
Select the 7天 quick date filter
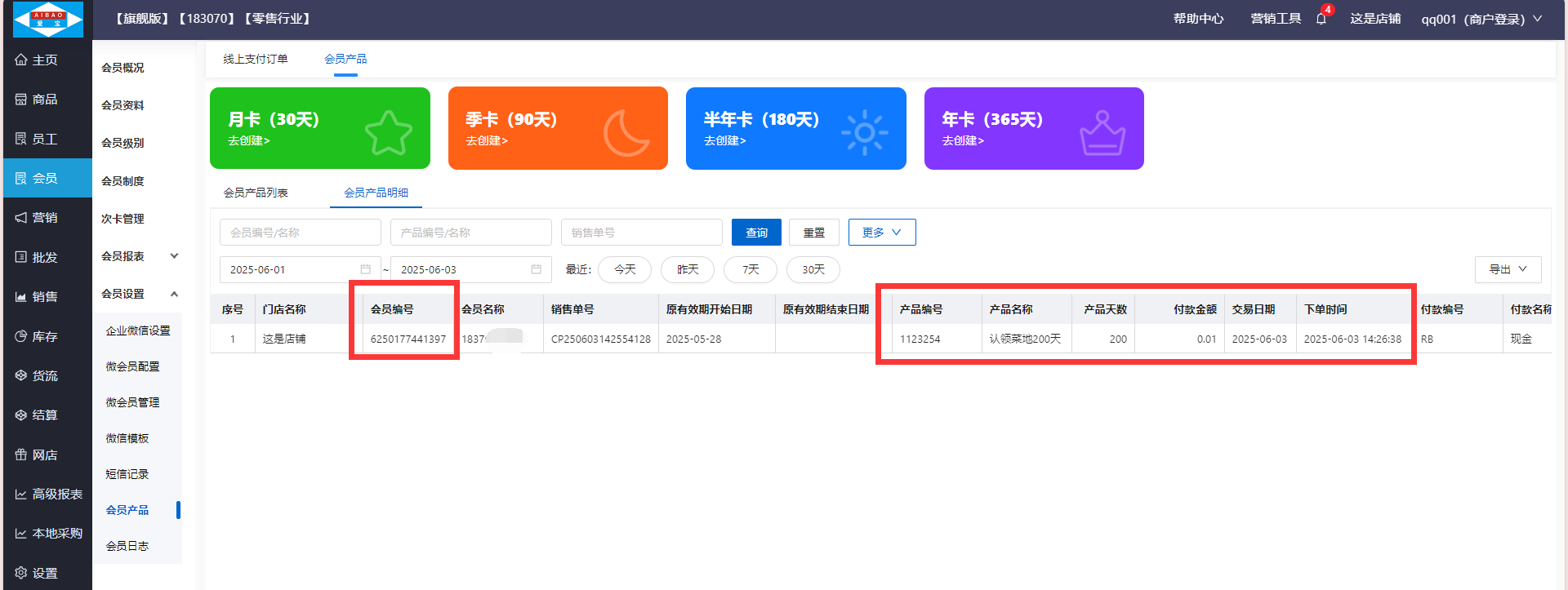point(751,269)
